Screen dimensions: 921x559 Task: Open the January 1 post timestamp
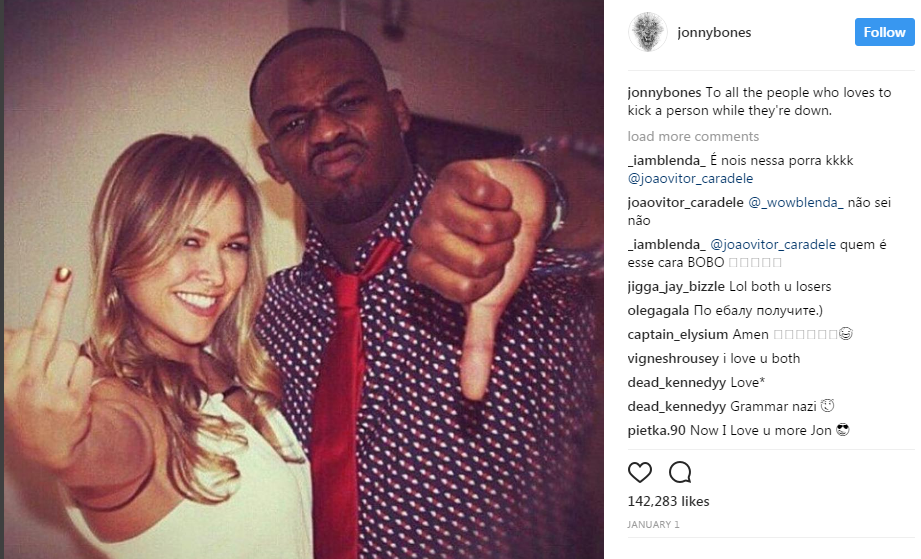pyautogui.click(x=653, y=524)
